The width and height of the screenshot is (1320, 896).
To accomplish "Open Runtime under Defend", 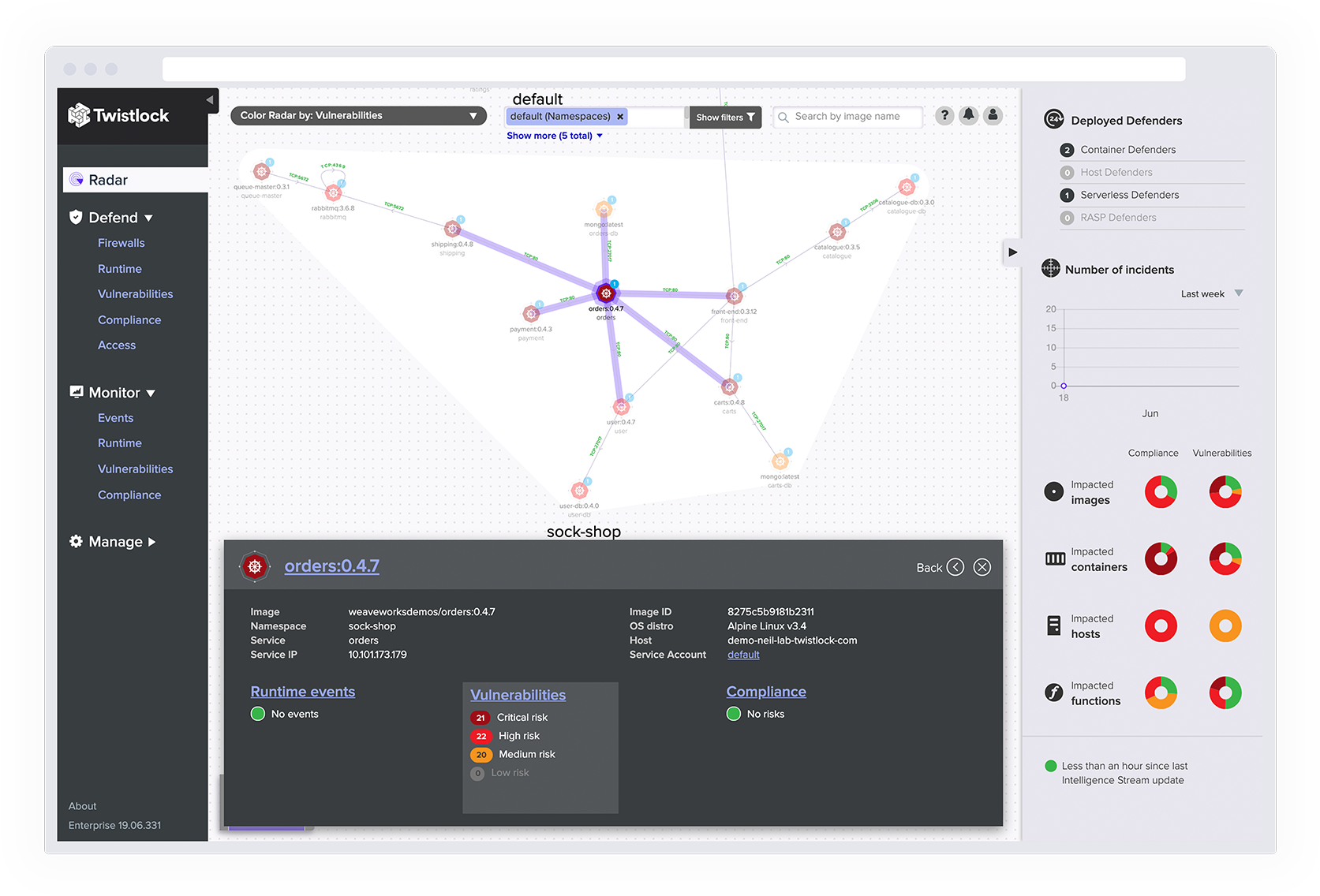I will point(120,269).
